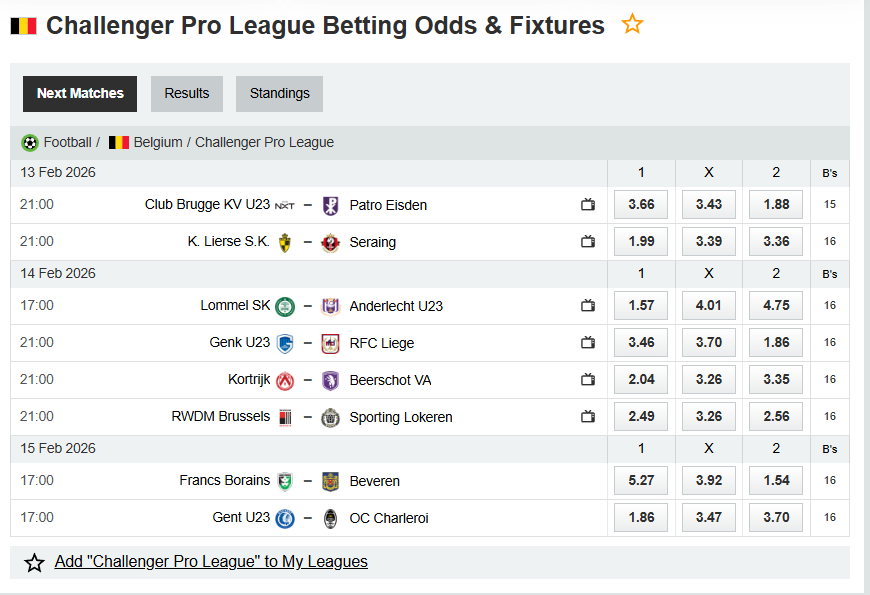Image resolution: width=870 pixels, height=595 pixels.
Task: Click the Patro Eisden club crest
Action: [x=330, y=204]
